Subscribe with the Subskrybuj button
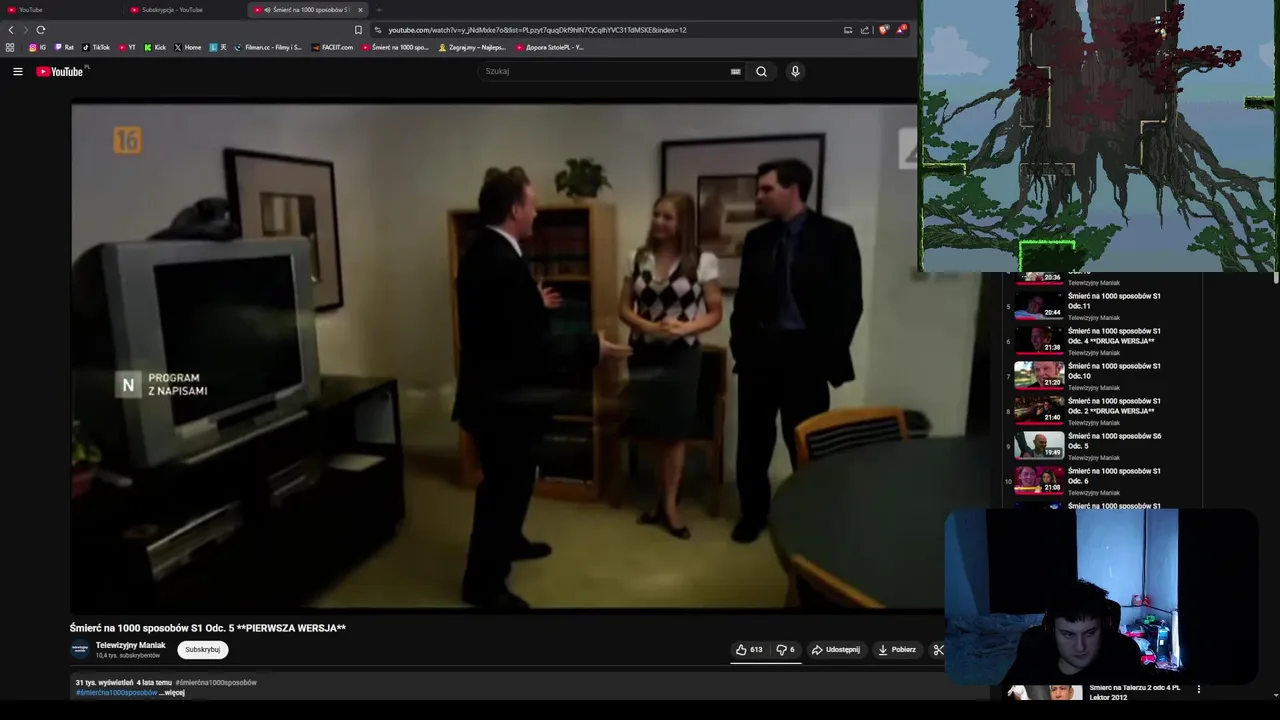The image size is (1280, 720). [203, 649]
